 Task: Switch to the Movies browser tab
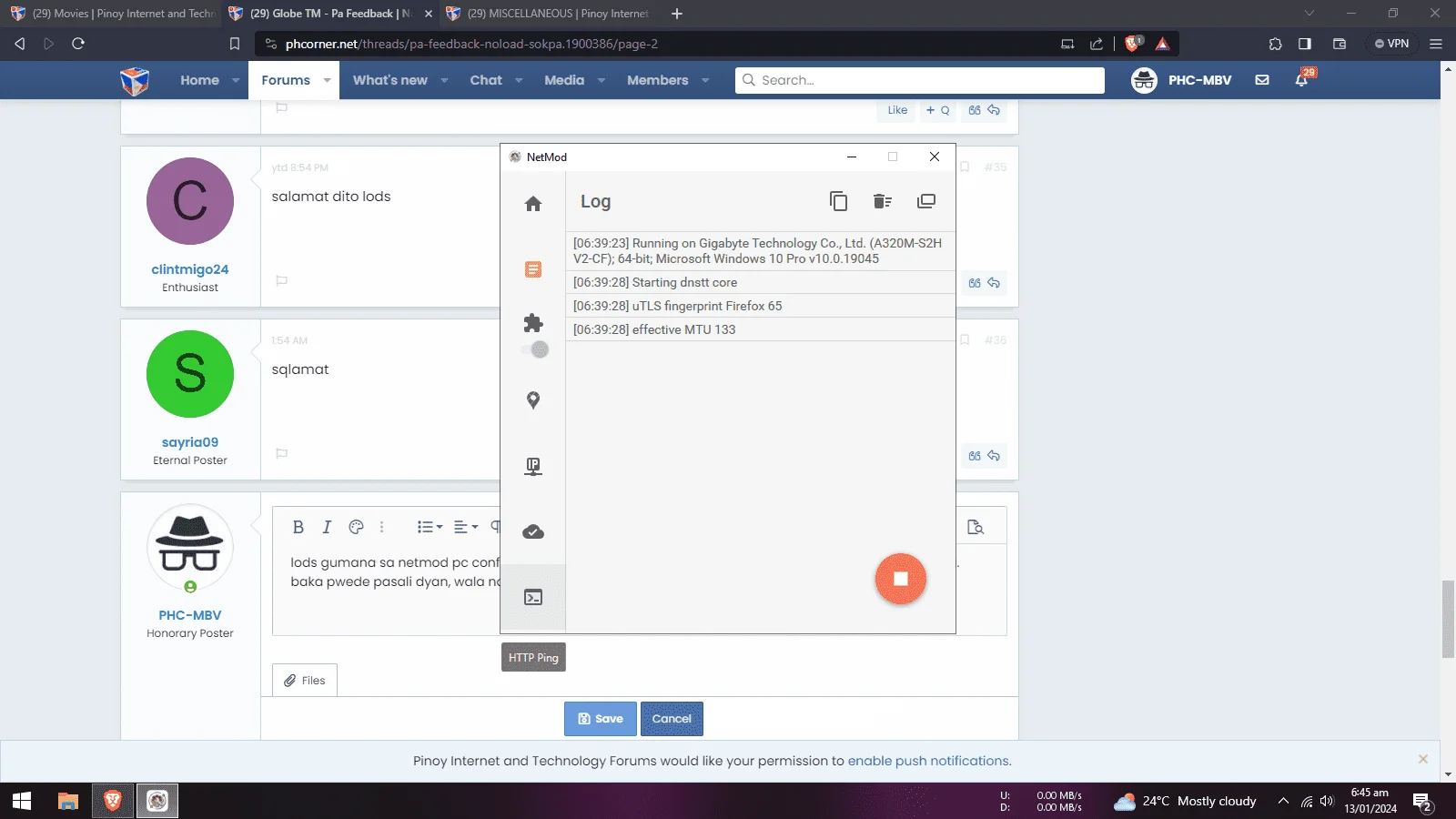click(x=111, y=14)
